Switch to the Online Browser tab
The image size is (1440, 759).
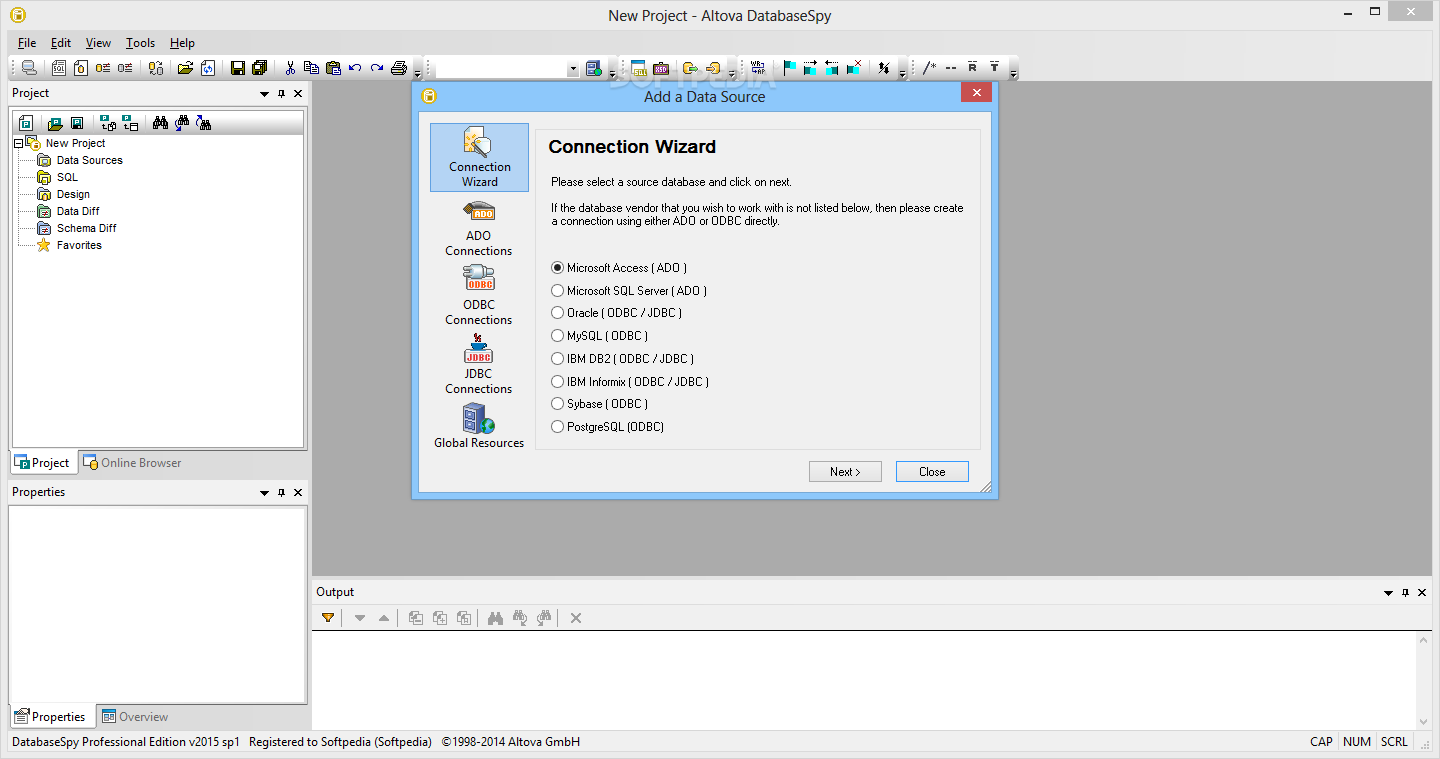click(x=132, y=463)
